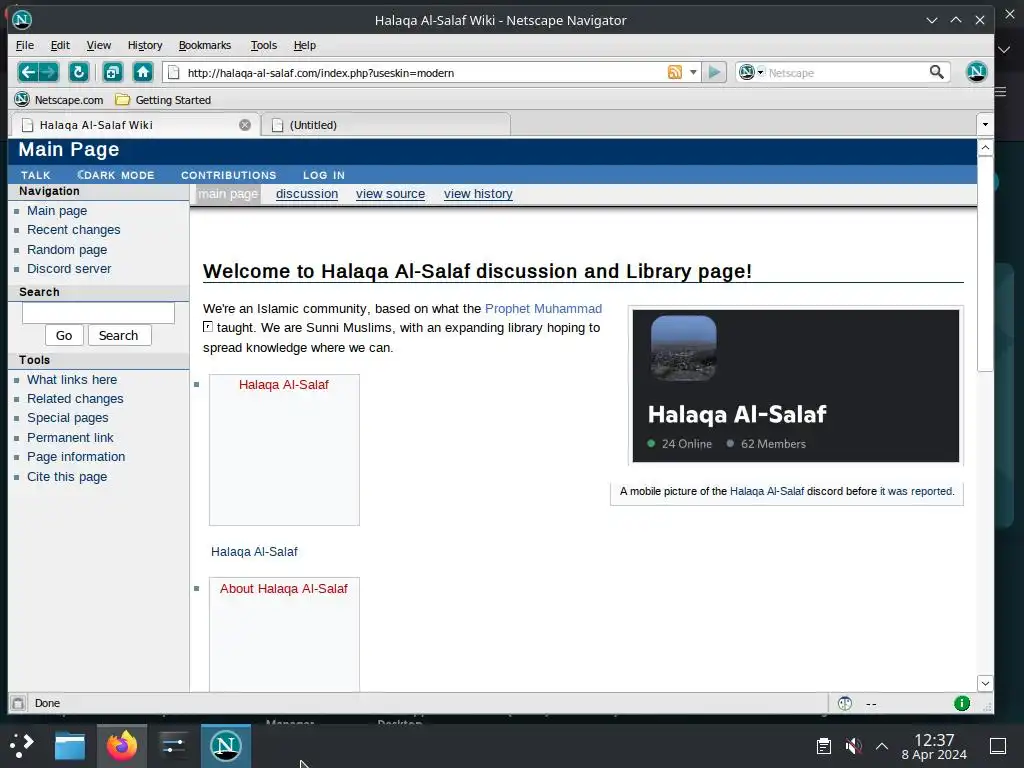Open Random page link

click(67, 249)
